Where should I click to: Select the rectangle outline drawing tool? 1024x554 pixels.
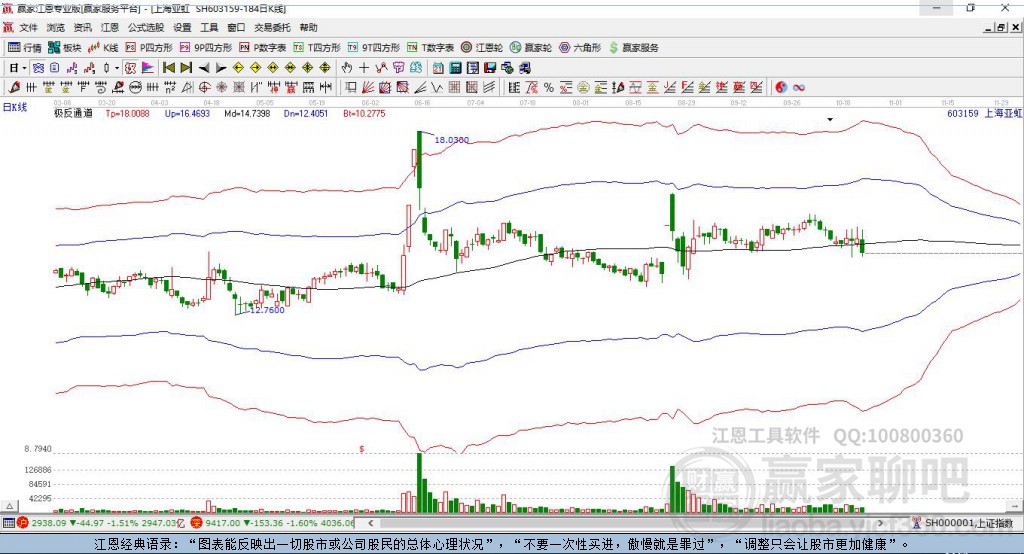[350, 87]
